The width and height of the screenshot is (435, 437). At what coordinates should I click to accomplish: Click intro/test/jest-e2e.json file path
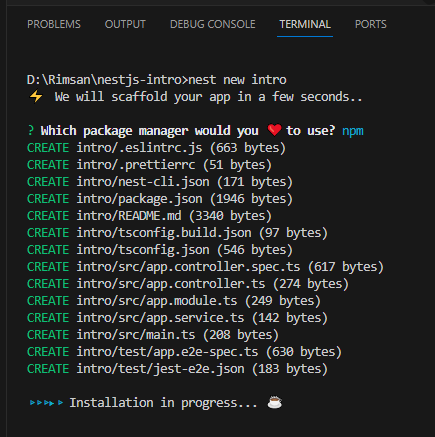pos(160,369)
